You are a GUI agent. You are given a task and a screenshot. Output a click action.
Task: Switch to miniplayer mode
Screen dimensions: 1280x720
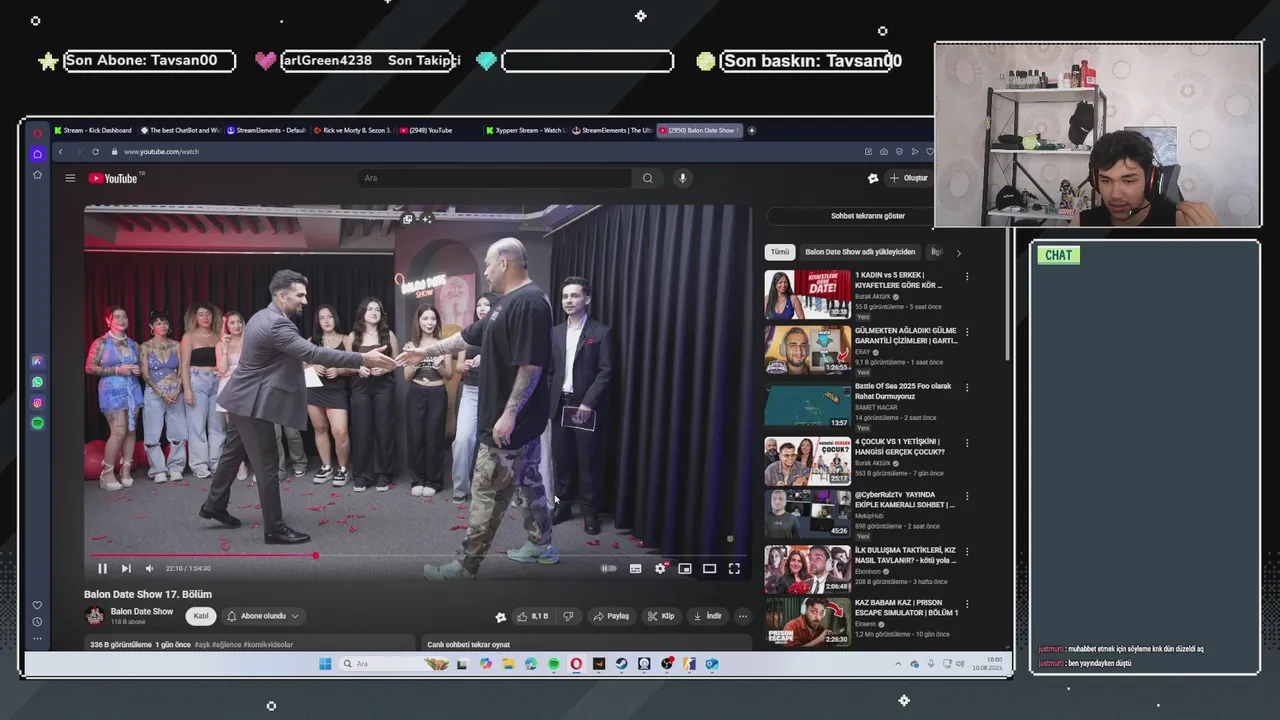click(685, 568)
